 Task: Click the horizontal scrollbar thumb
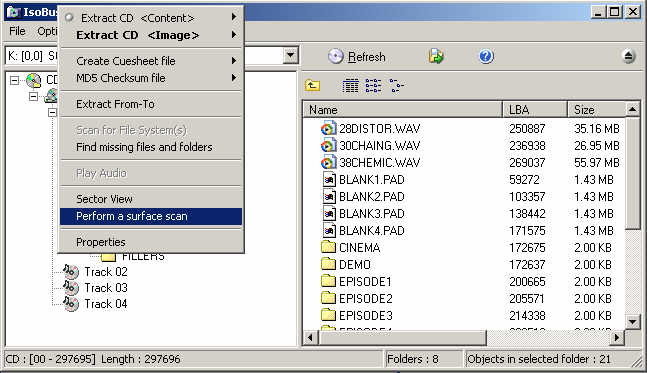click(402, 338)
